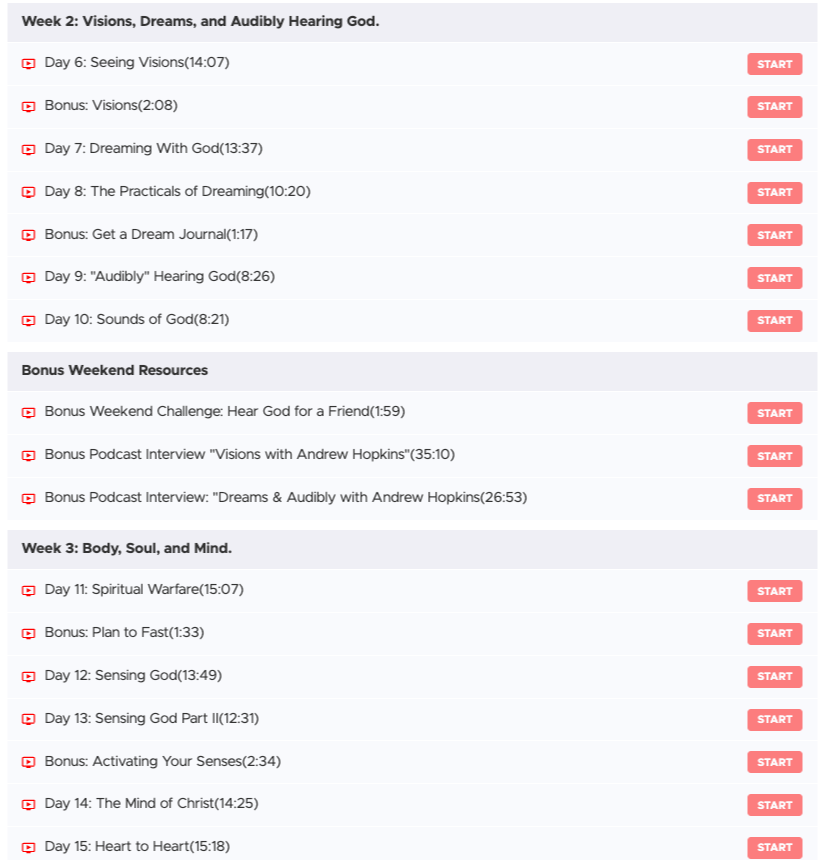
Task: Click video icon beside Day 10: Sounds of God
Action: coord(29,321)
